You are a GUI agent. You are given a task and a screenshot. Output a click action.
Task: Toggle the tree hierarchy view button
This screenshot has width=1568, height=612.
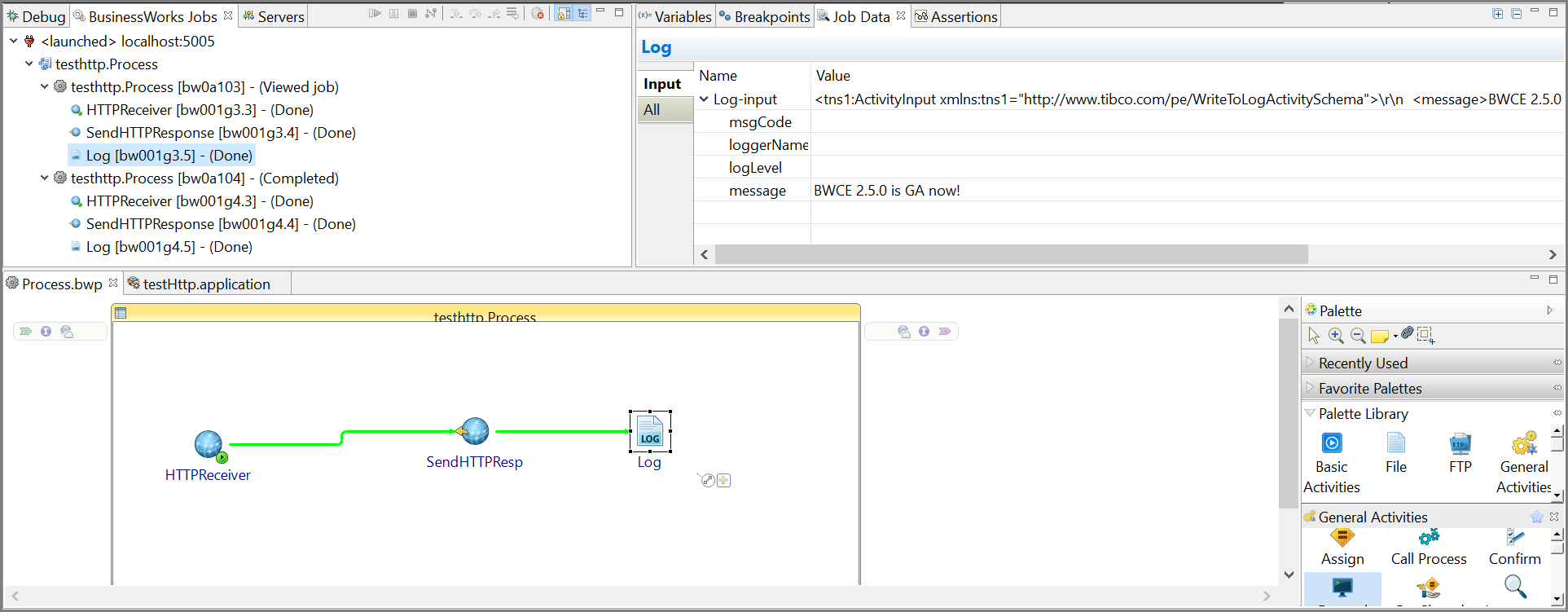pos(583,14)
